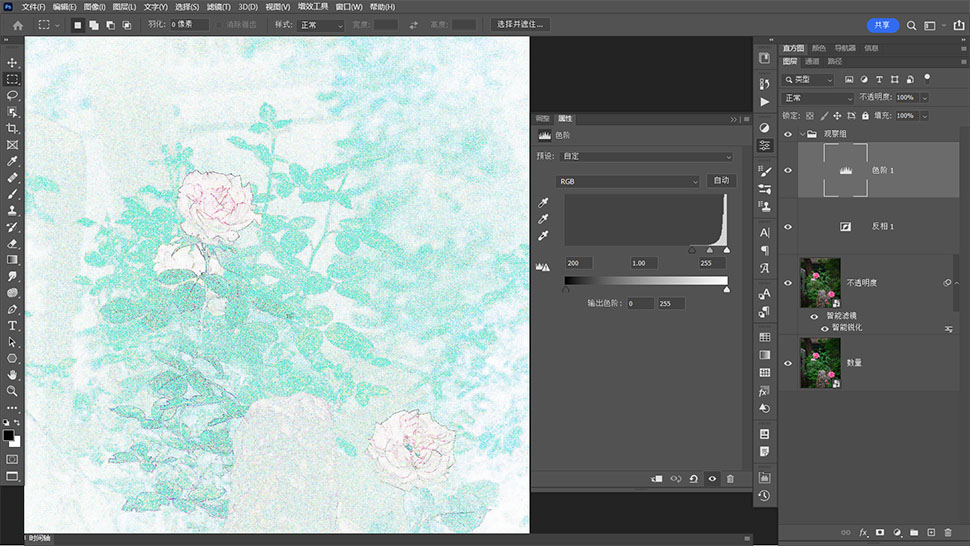Hide the 反相 1 layer
This screenshot has height=546, width=970.
[x=788, y=227]
